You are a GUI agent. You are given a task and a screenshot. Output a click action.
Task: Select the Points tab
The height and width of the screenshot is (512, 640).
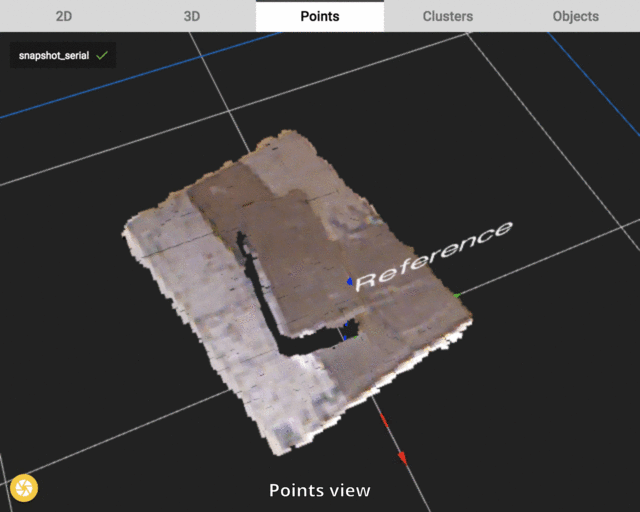[x=320, y=16]
